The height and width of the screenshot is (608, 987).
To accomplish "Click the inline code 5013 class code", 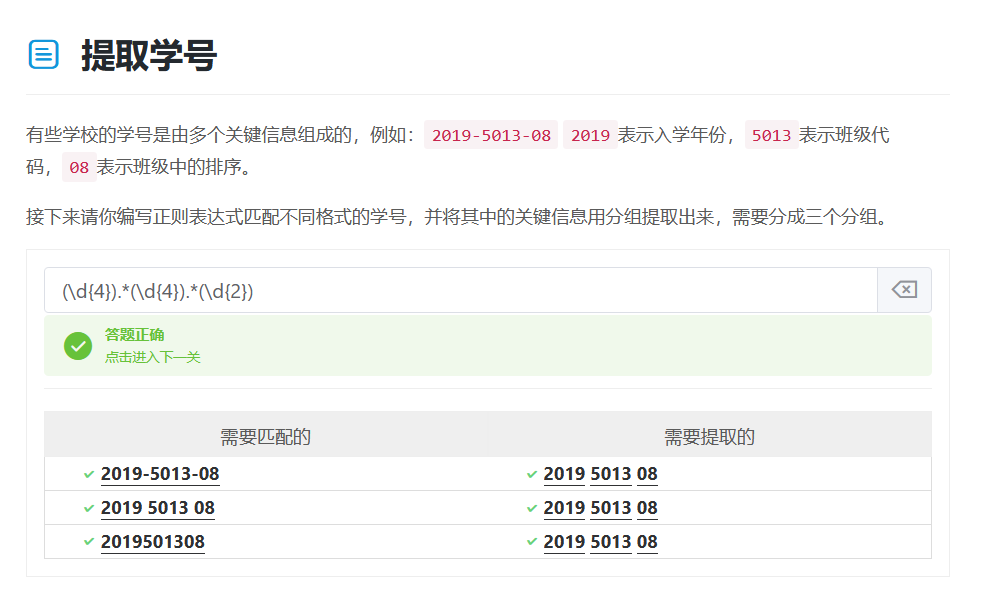I will point(771,135).
